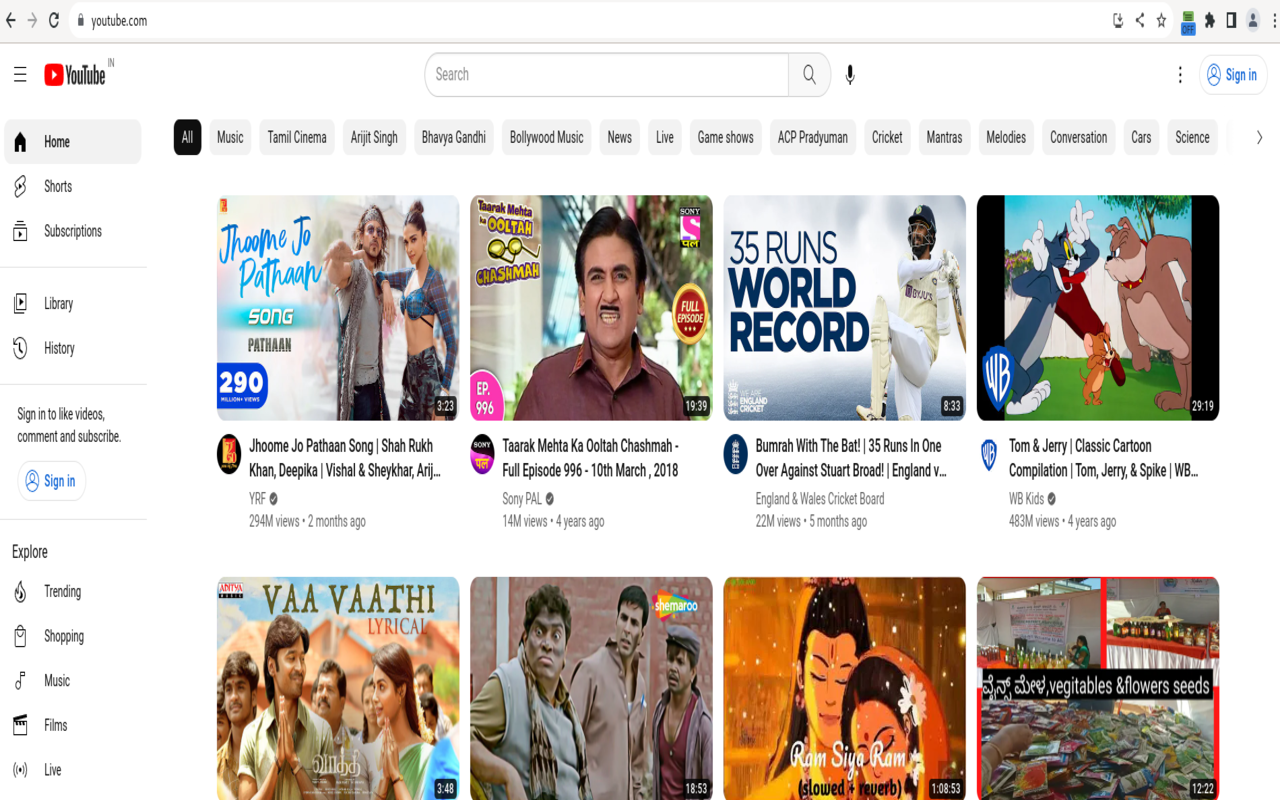This screenshot has height=800, width=1280.
Task: Select the Conversation chip
Action: coord(1079,138)
